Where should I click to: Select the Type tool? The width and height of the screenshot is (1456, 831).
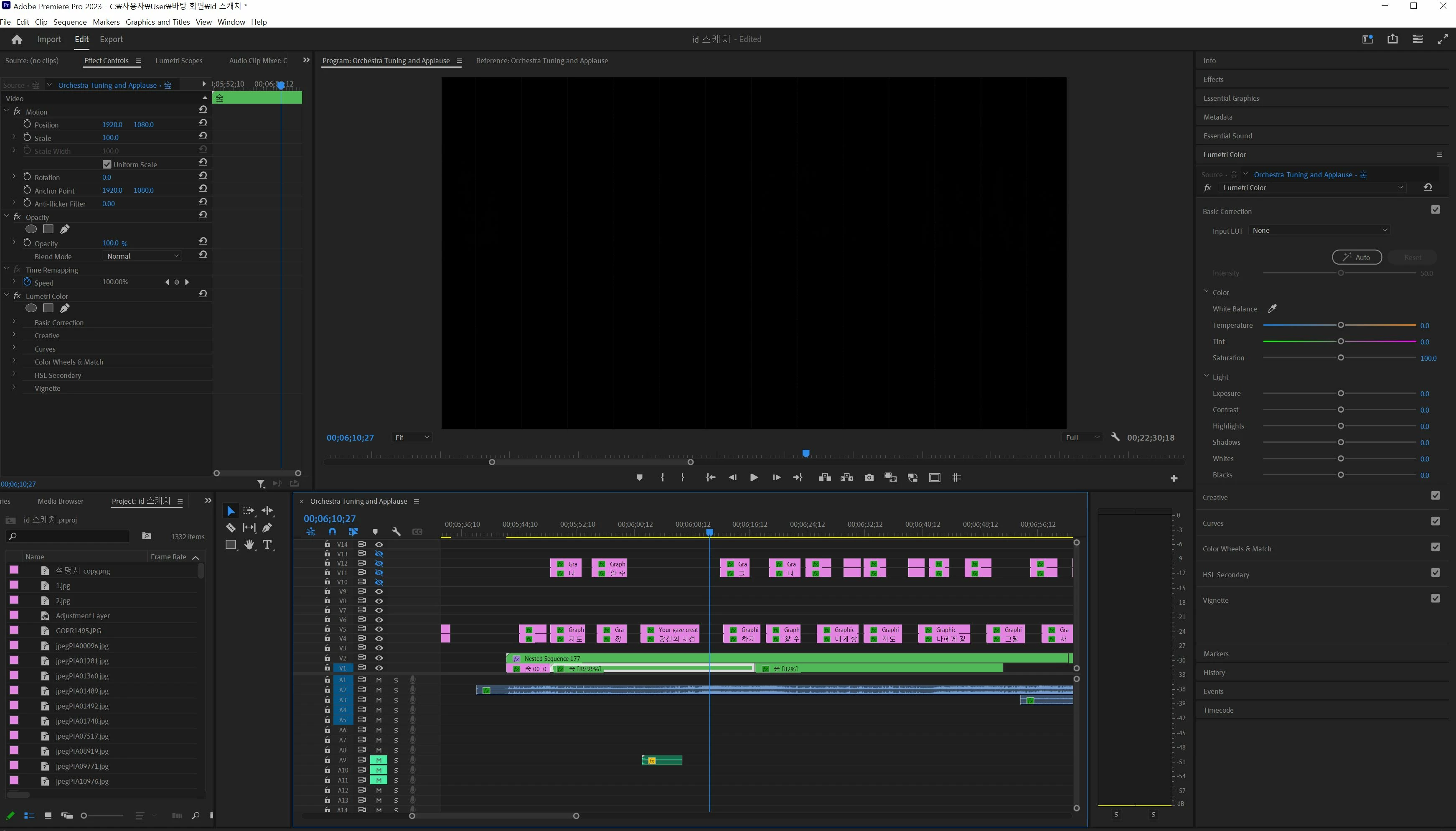click(267, 545)
